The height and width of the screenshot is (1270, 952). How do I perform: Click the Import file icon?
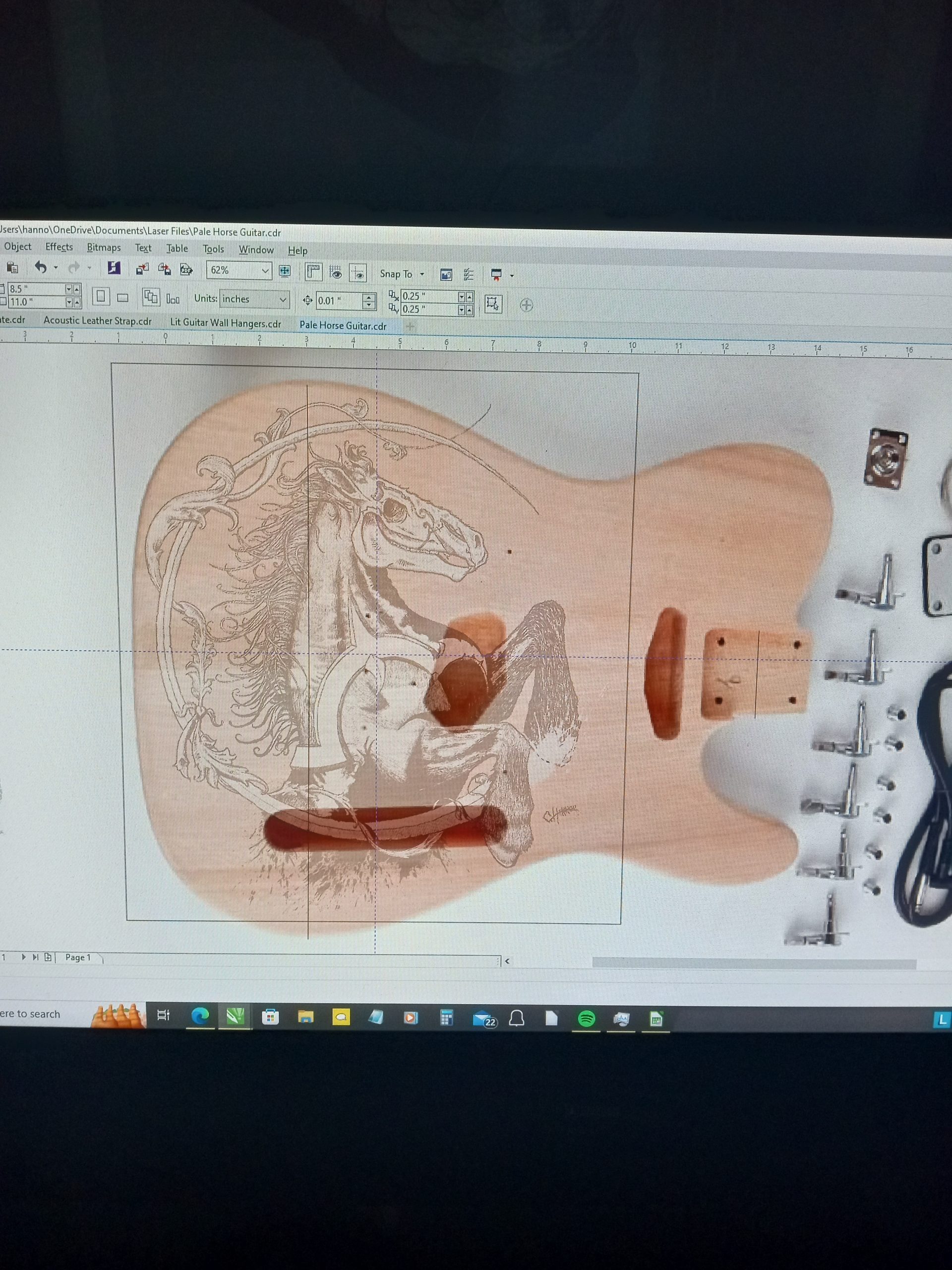click(x=142, y=269)
